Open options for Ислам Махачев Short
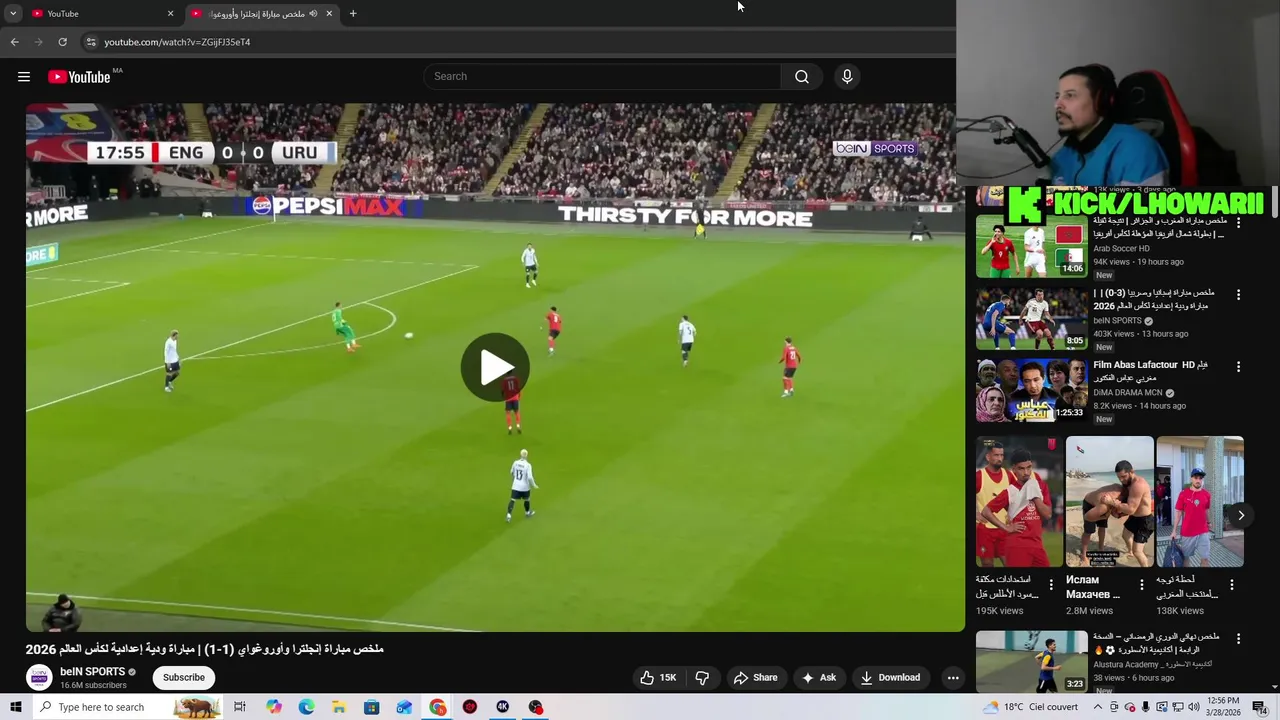Image resolution: width=1280 pixels, height=720 pixels. pyautogui.click(x=1142, y=585)
